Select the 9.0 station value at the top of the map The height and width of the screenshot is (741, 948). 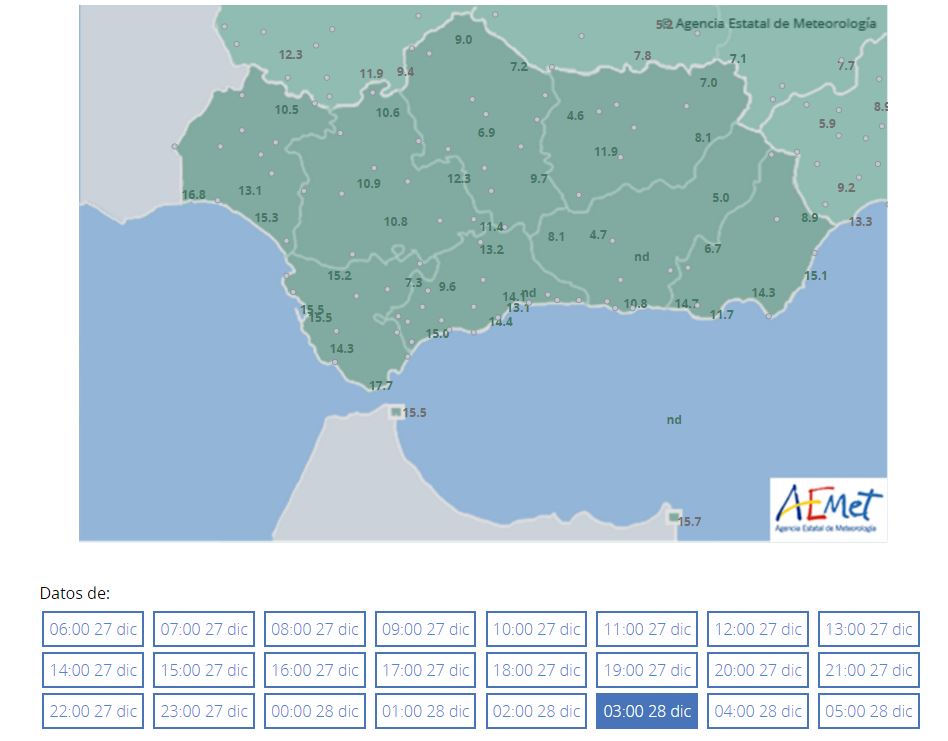463,40
